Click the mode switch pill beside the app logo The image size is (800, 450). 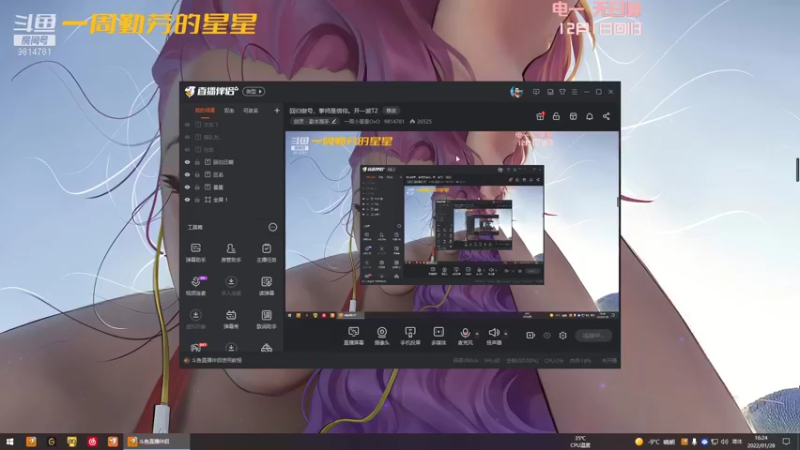coord(254,91)
